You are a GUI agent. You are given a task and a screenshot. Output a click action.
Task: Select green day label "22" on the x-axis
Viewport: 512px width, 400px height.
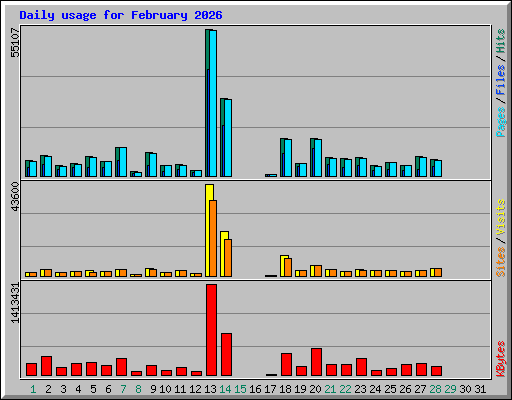pos(345,389)
